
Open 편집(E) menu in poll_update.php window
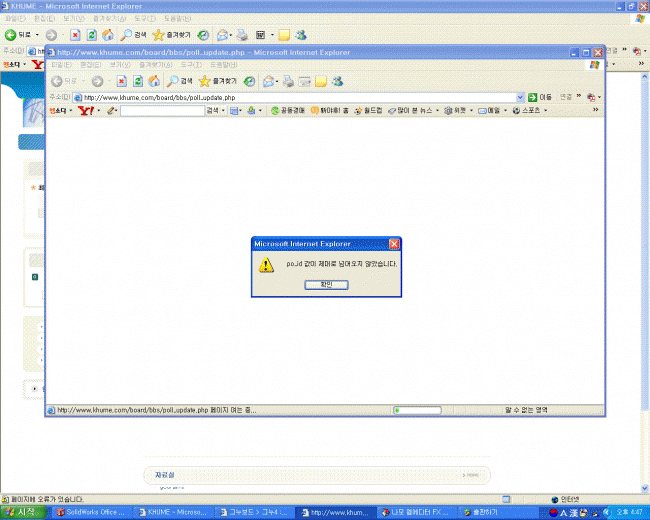pyautogui.click(x=91, y=65)
